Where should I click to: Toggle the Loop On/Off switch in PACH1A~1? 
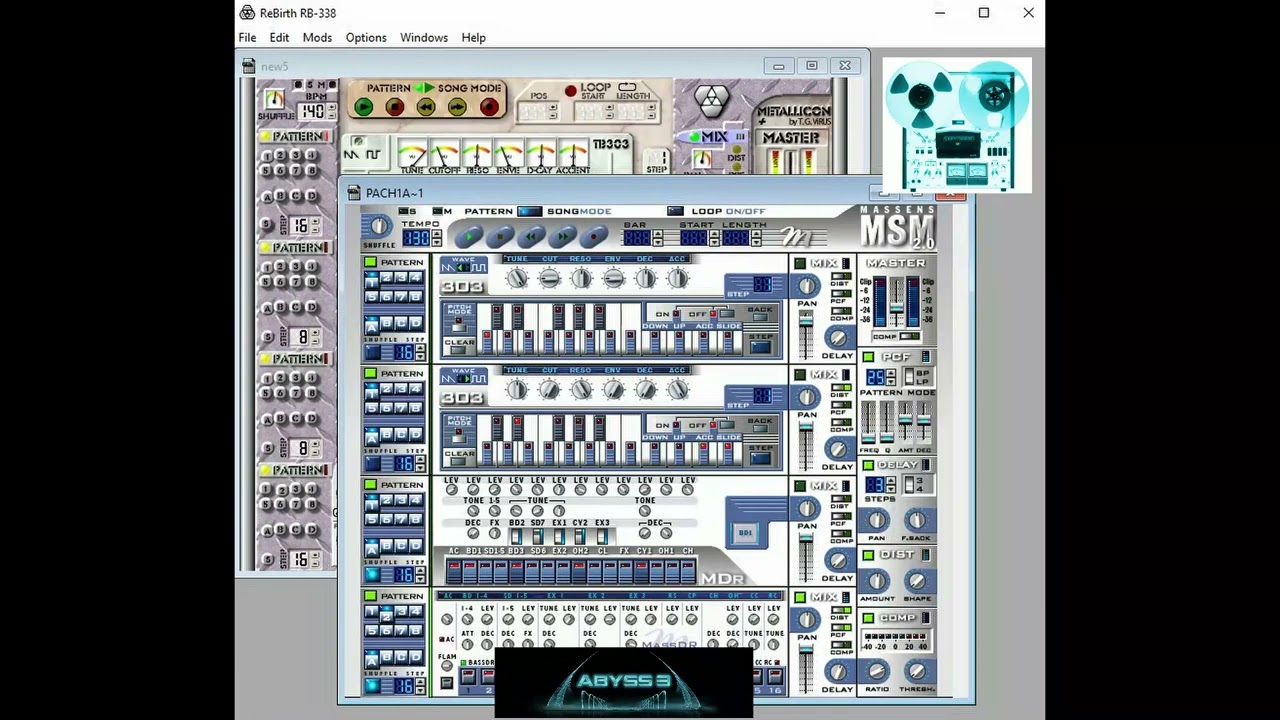pos(675,211)
